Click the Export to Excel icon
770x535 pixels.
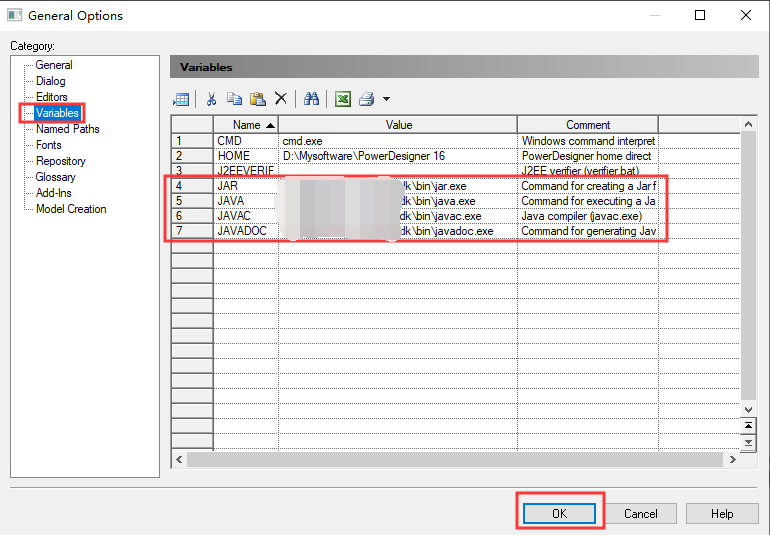pos(343,99)
